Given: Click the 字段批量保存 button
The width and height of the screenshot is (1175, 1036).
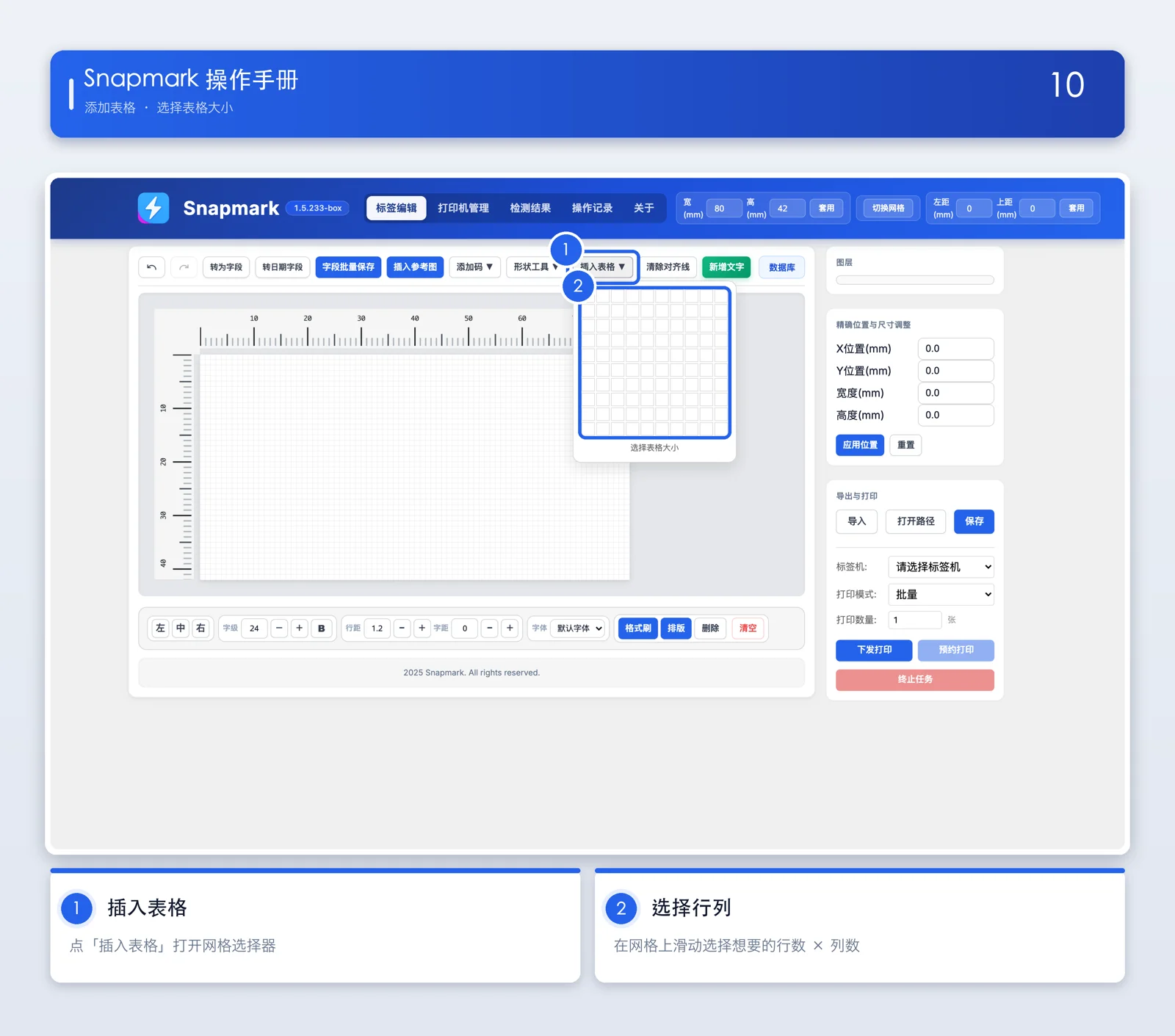Looking at the screenshot, I should 348,267.
